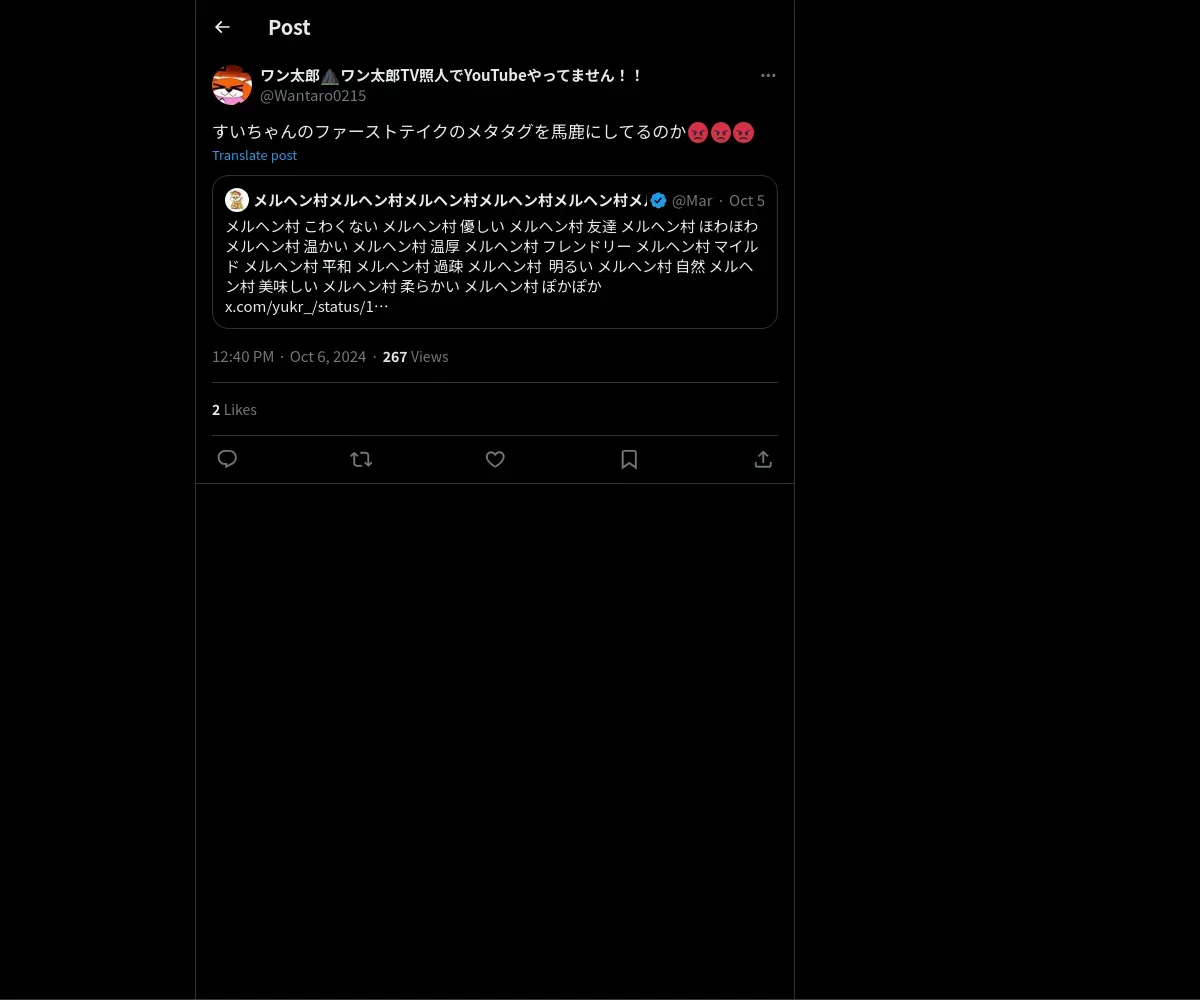The height and width of the screenshot is (1000, 1200).
Task: View the 2 Likes list
Action: pos(234,410)
